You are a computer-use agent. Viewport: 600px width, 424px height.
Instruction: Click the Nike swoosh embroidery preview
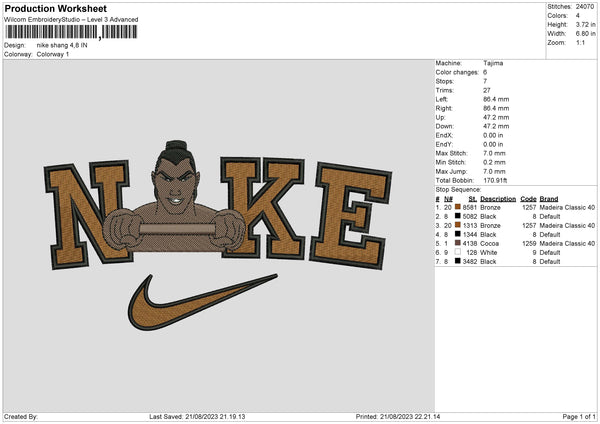tap(203, 302)
